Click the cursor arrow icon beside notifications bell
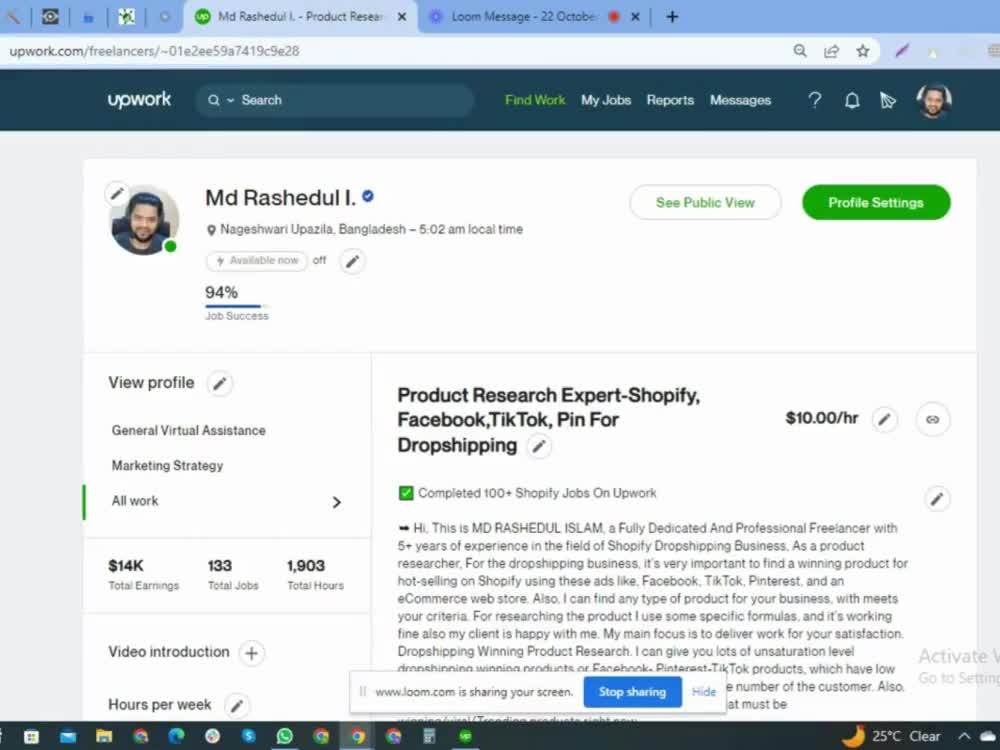The width and height of the screenshot is (1000, 750). 888,100
